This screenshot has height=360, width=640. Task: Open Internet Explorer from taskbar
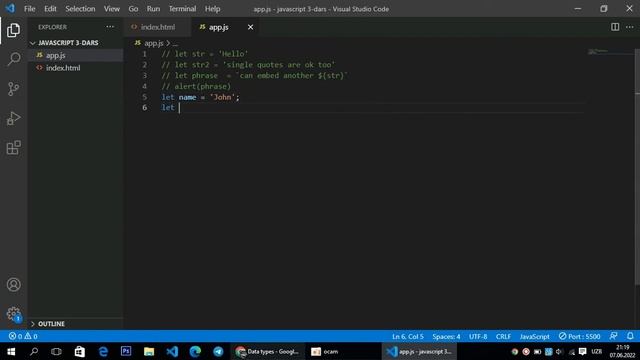pyautogui.click(x=103, y=351)
